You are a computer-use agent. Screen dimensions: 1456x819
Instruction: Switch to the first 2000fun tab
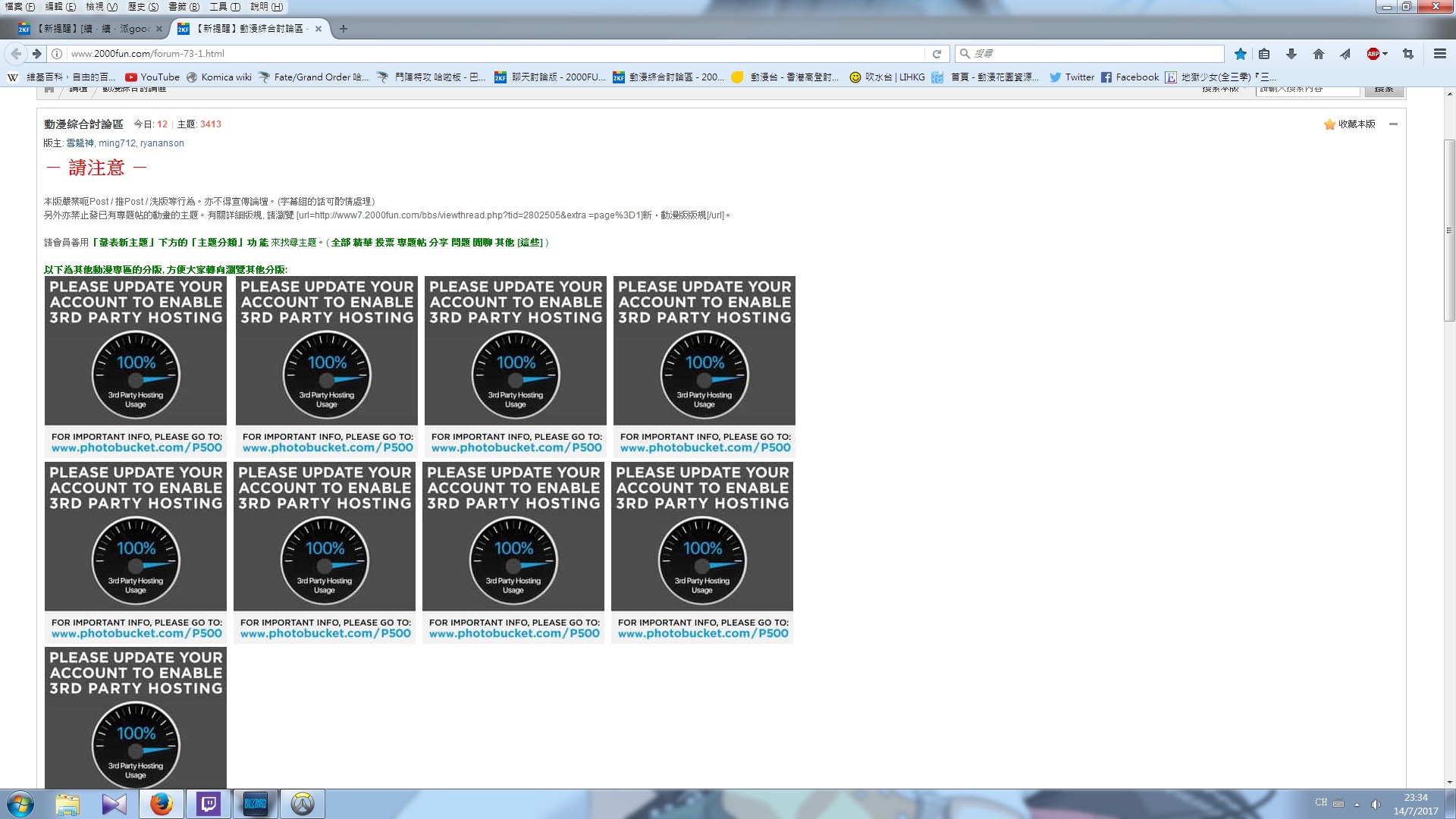point(91,29)
